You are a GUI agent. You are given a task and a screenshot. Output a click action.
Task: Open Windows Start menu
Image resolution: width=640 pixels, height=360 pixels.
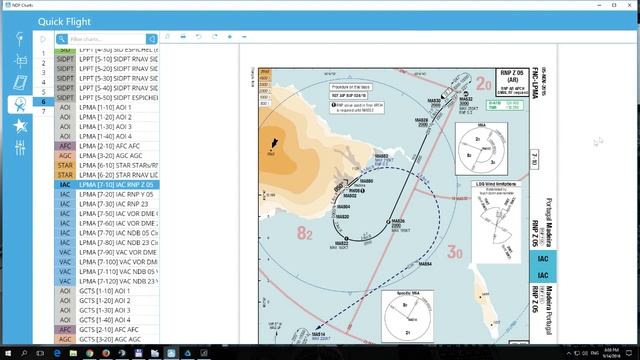point(8,353)
